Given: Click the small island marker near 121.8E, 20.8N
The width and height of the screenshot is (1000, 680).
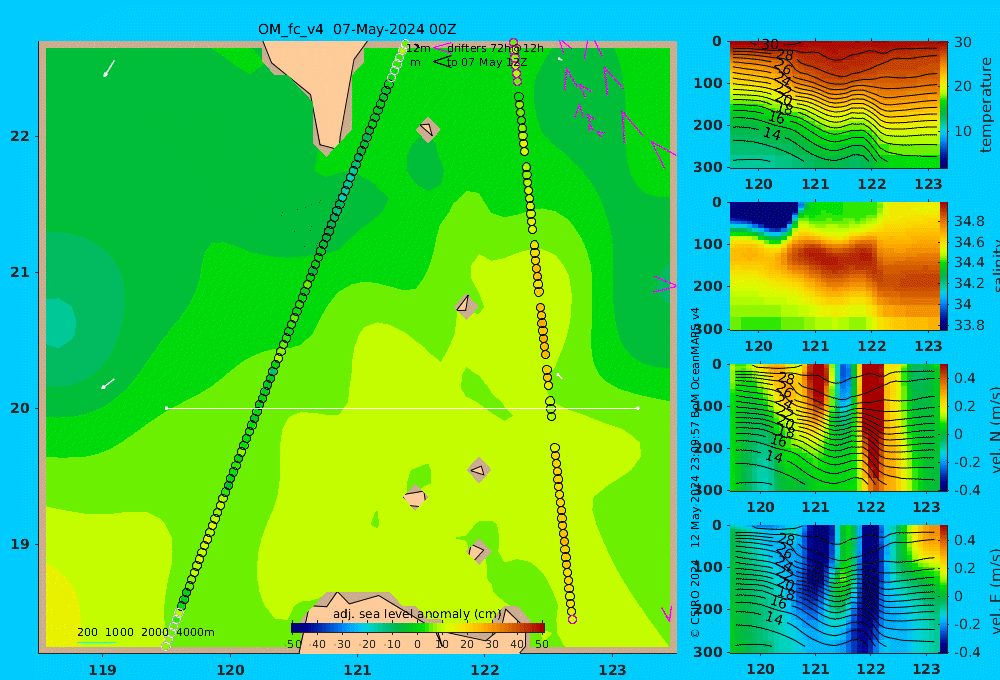Looking at the screenshot, I should click(x=467, y=306).
